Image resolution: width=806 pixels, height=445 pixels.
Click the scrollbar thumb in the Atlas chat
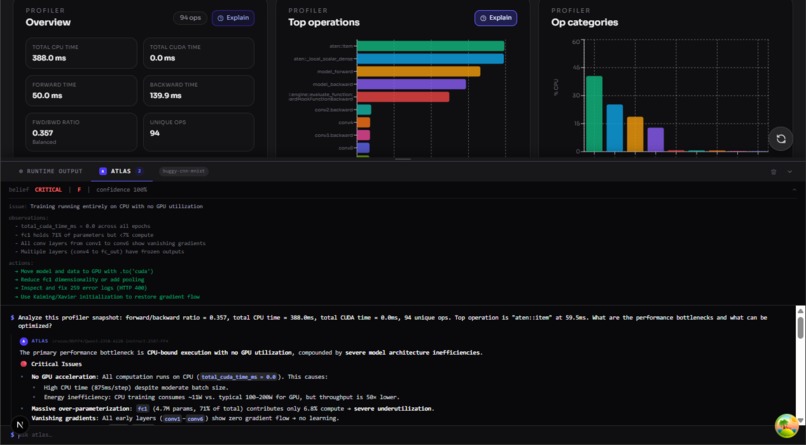click(800, 327)
